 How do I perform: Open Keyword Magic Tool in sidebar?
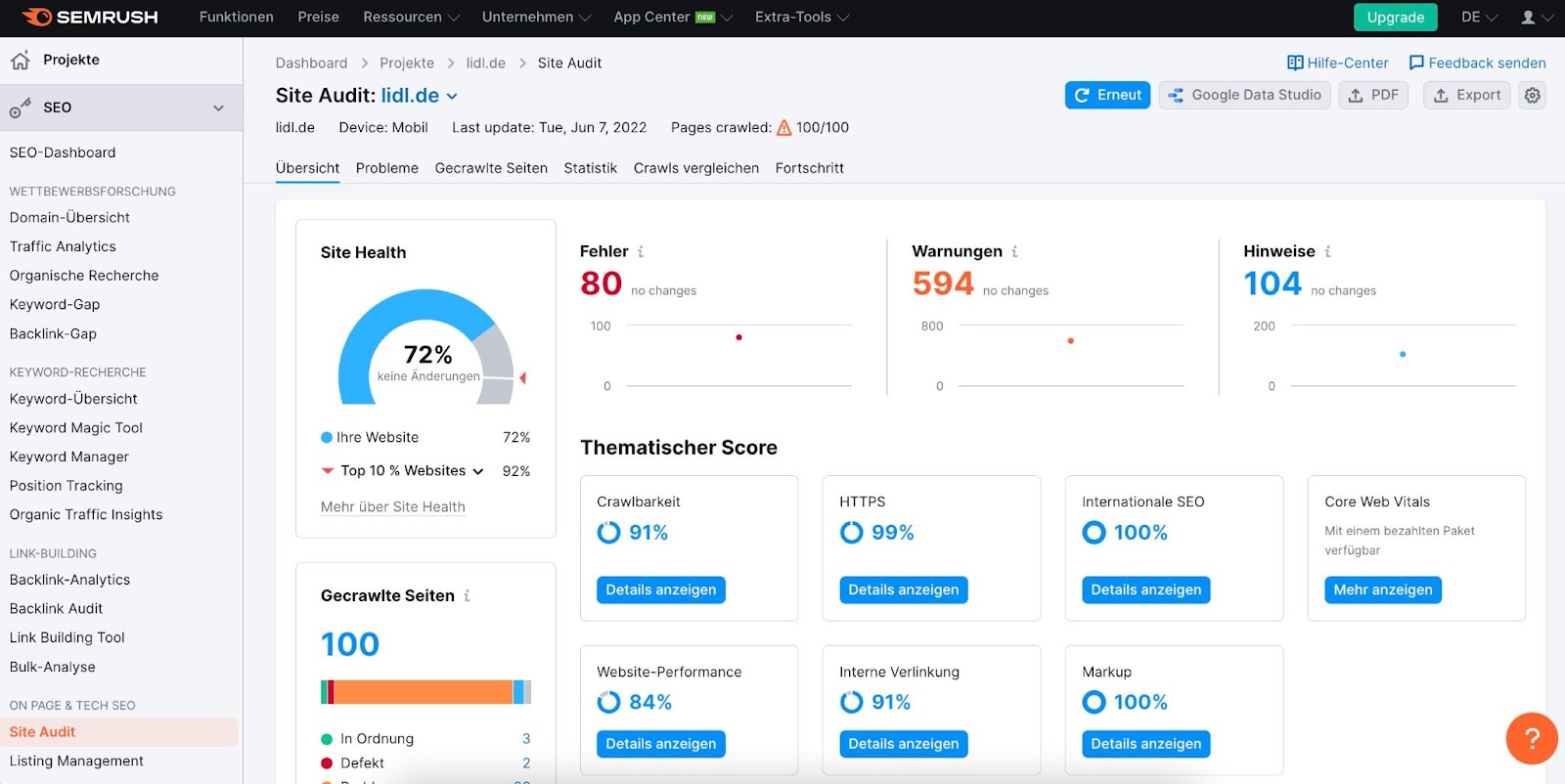coord(76,428)
